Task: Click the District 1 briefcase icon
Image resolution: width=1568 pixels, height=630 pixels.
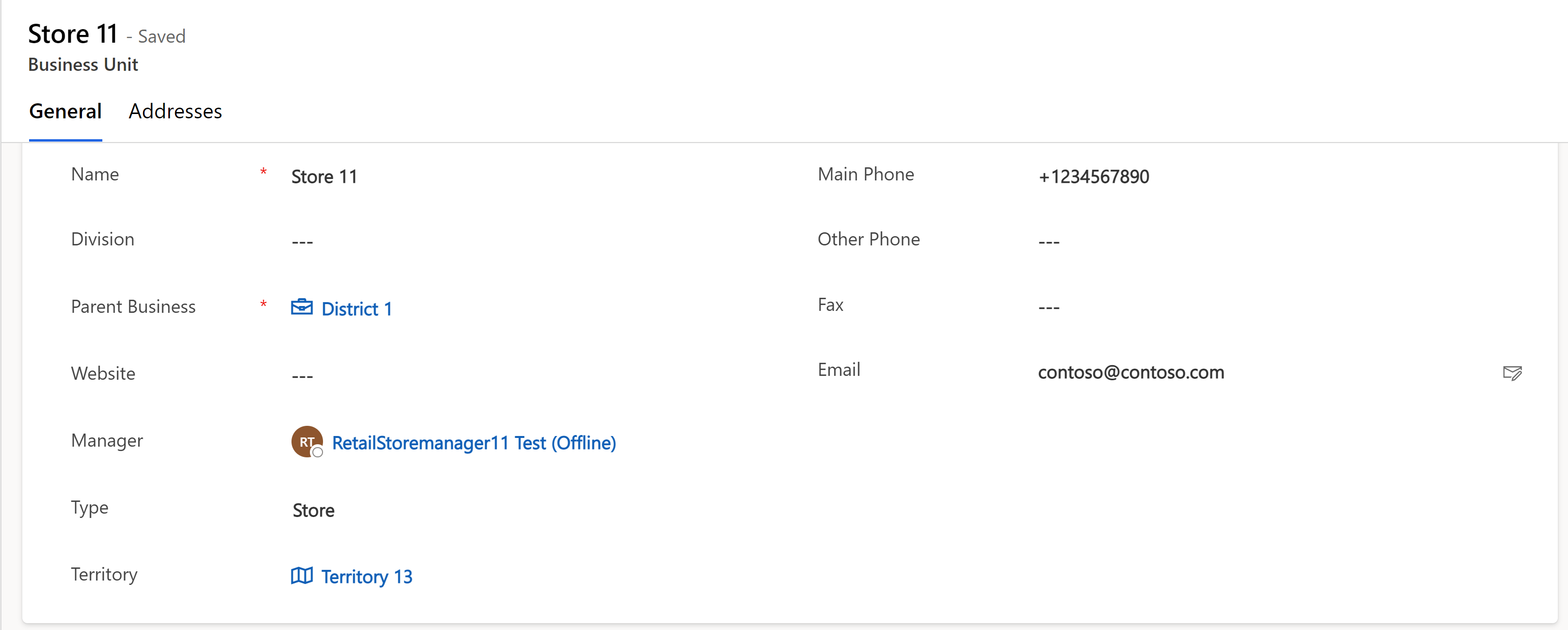Action: [302, 307]
